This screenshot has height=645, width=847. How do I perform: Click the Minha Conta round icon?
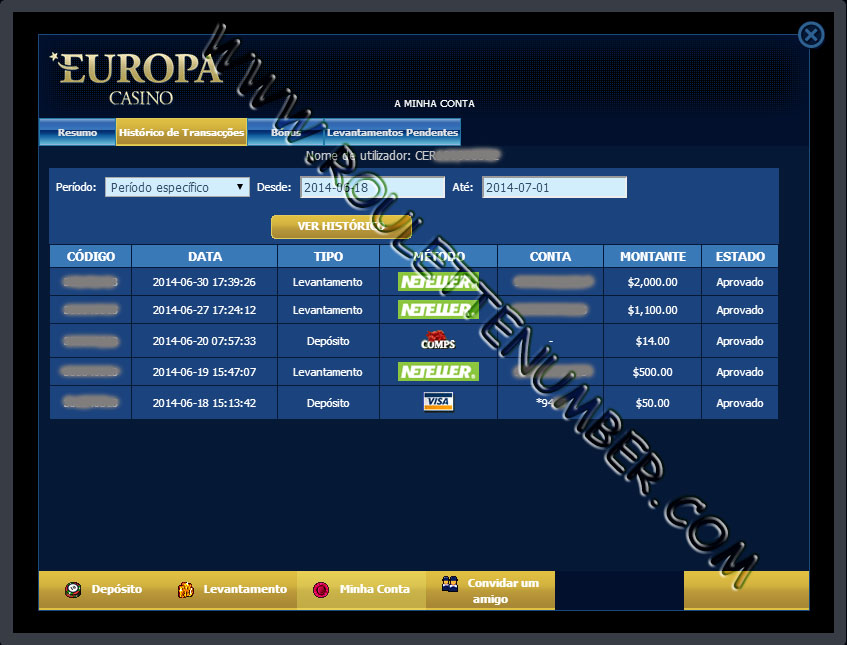pos(321,589)
